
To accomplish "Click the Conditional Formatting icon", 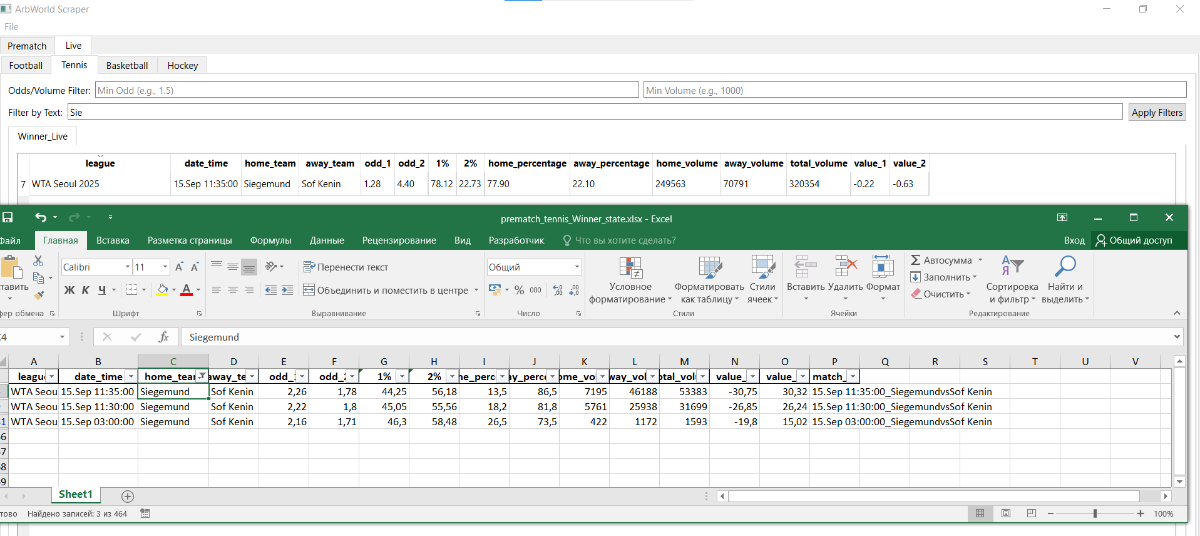I will (x=630, y=268).
